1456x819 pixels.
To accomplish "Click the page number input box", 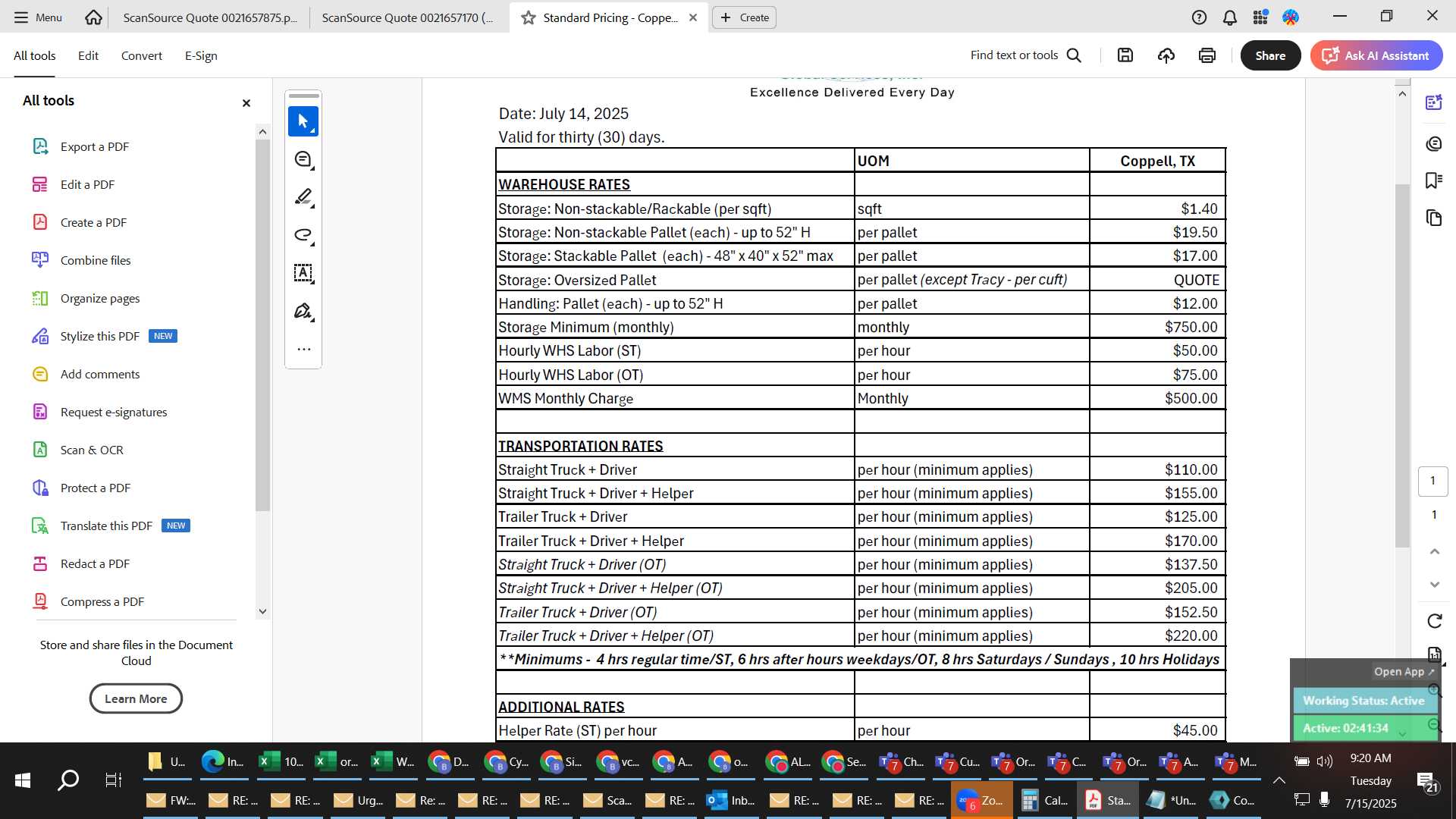I will pos(1432,481).
